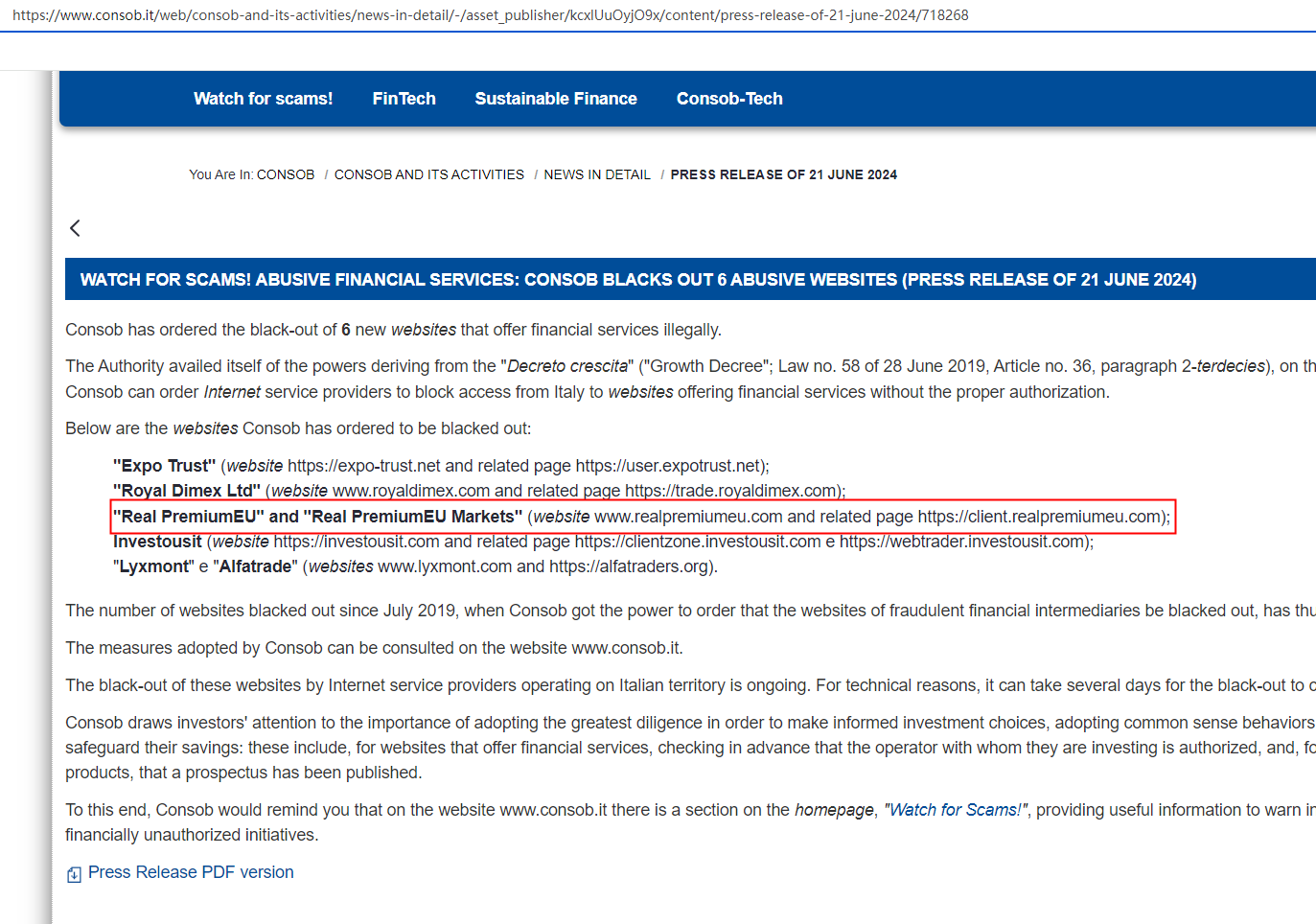Click the https://expo-trust.net address text
Image resolution: width=1316 pixels, height=924 pixels.
click(364, 466)
